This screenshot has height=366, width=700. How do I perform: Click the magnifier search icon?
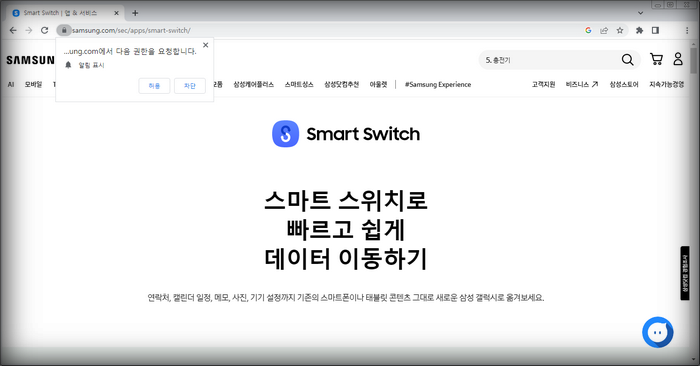627,59
